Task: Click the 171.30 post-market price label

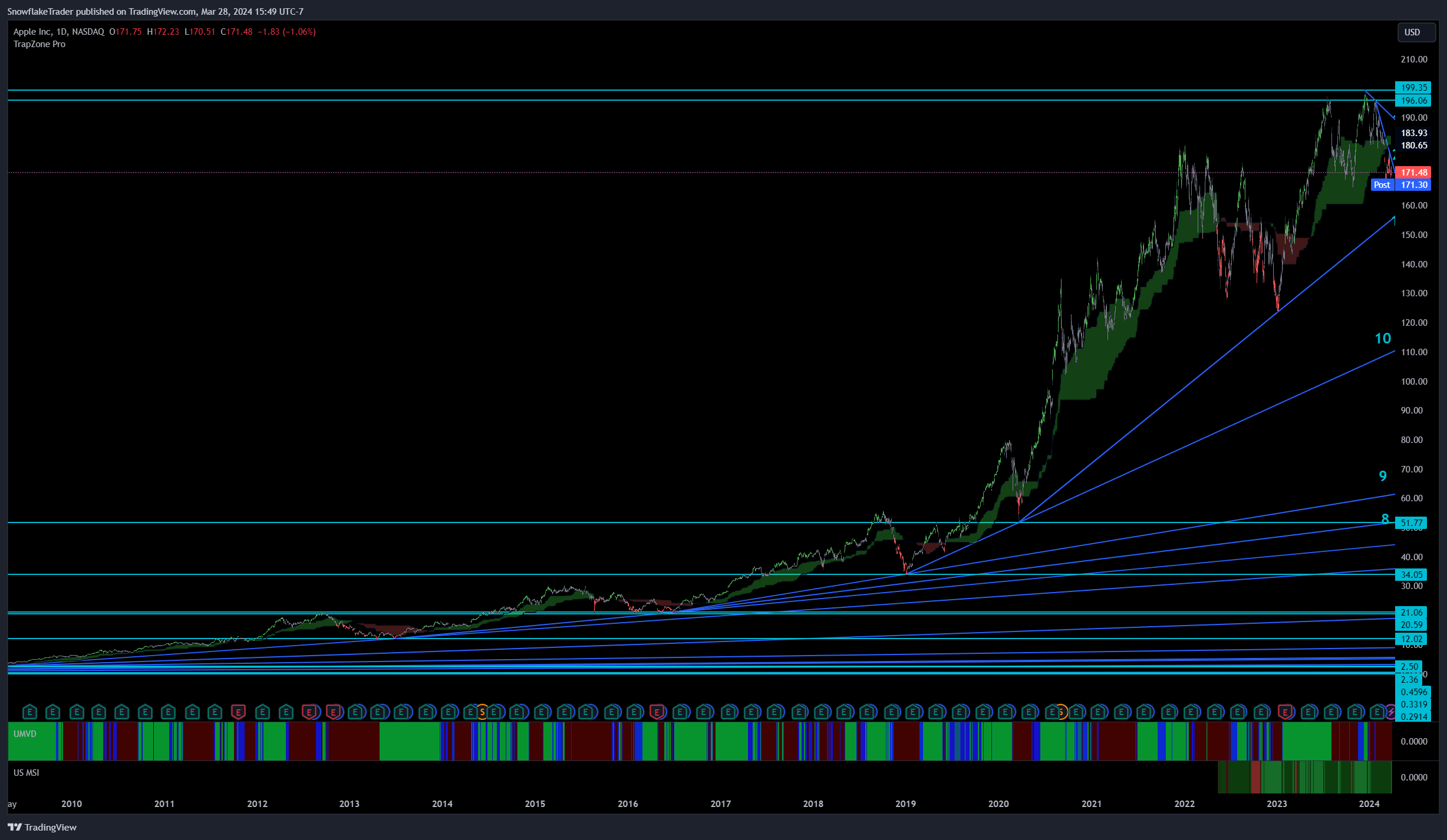Action: 1413,185
